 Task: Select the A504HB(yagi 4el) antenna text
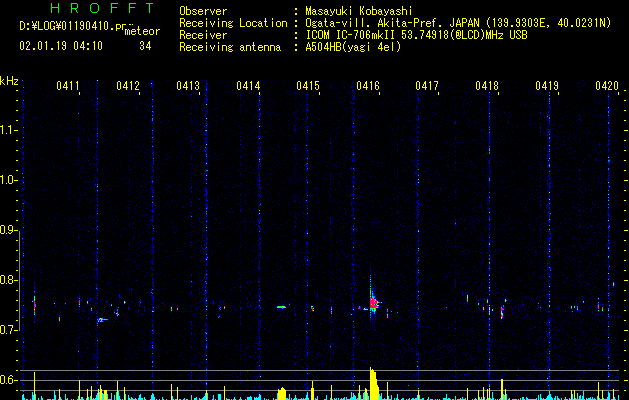pos(353,47)
